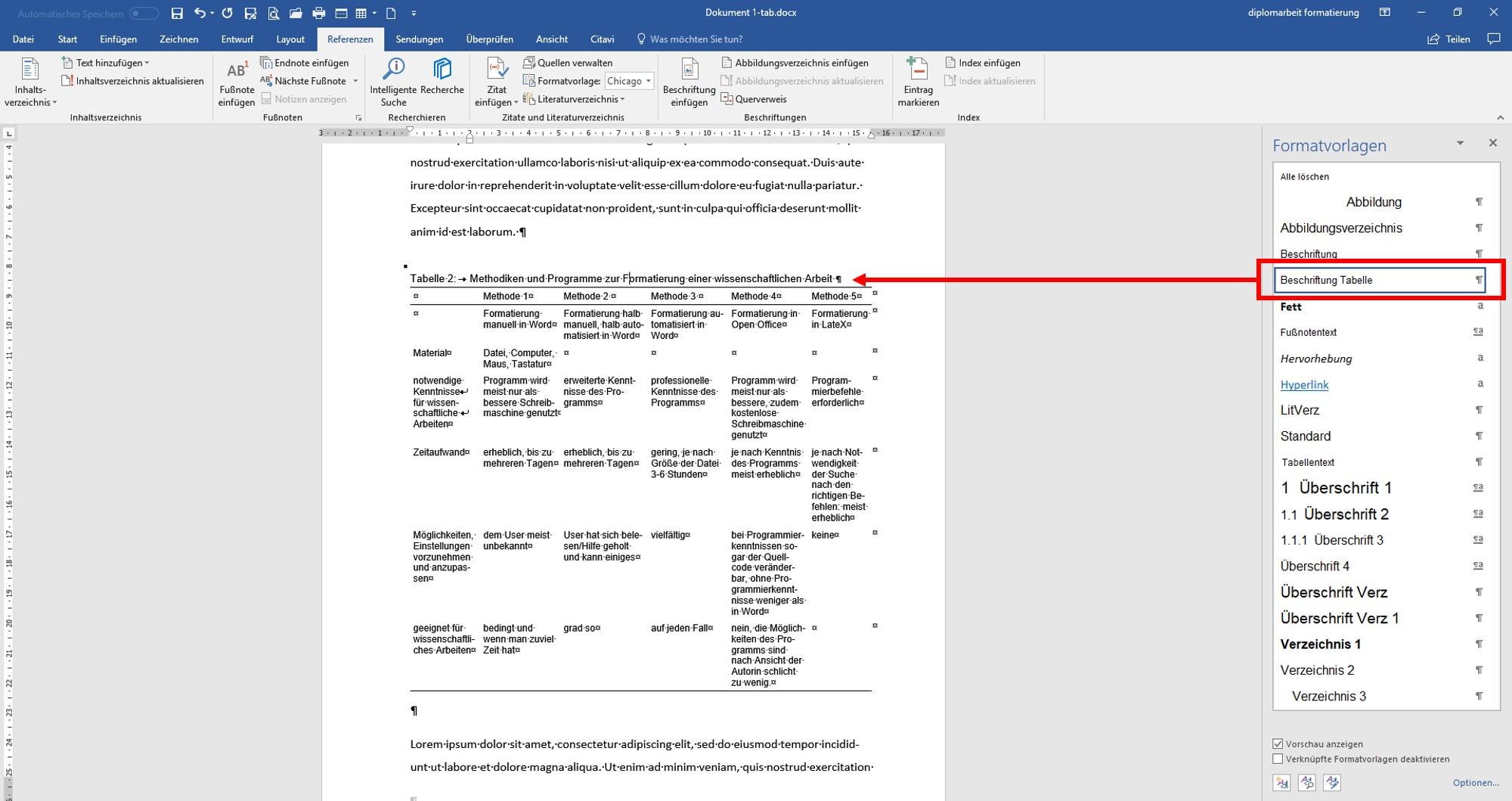Click the Fußnote einfügen icon
Viewport: 1512px width, 801px height.
[x=237, y=70]
